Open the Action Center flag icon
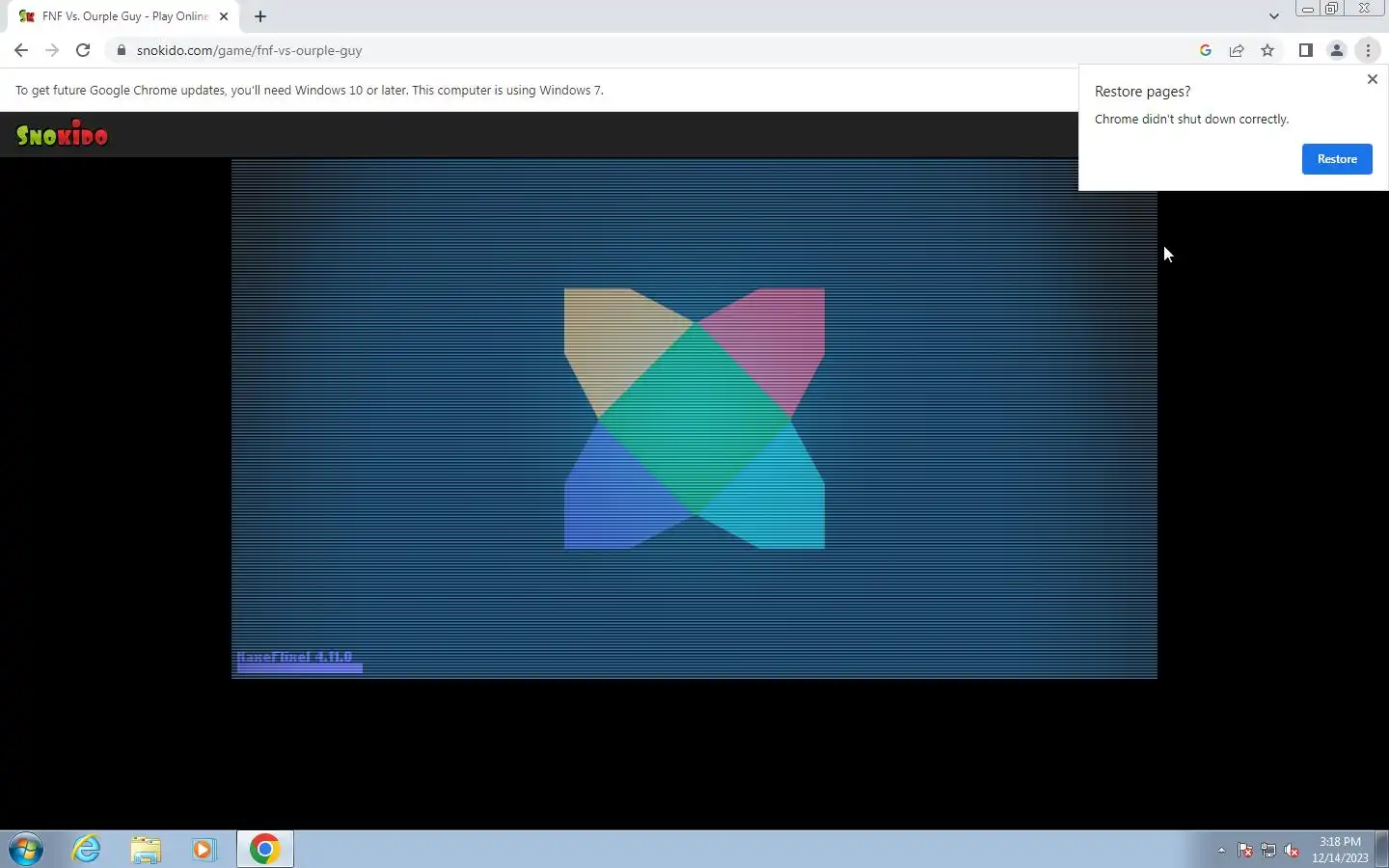 [1245, 850]
